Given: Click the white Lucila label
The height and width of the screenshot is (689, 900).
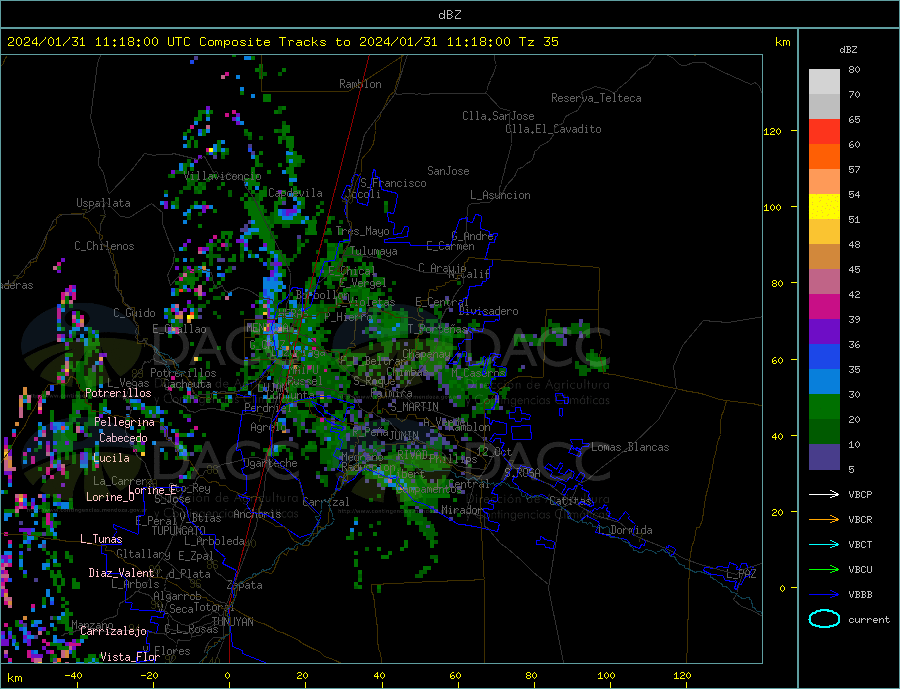Looking at the screenshot, I should pyautogui.click(x=111, y=458).
